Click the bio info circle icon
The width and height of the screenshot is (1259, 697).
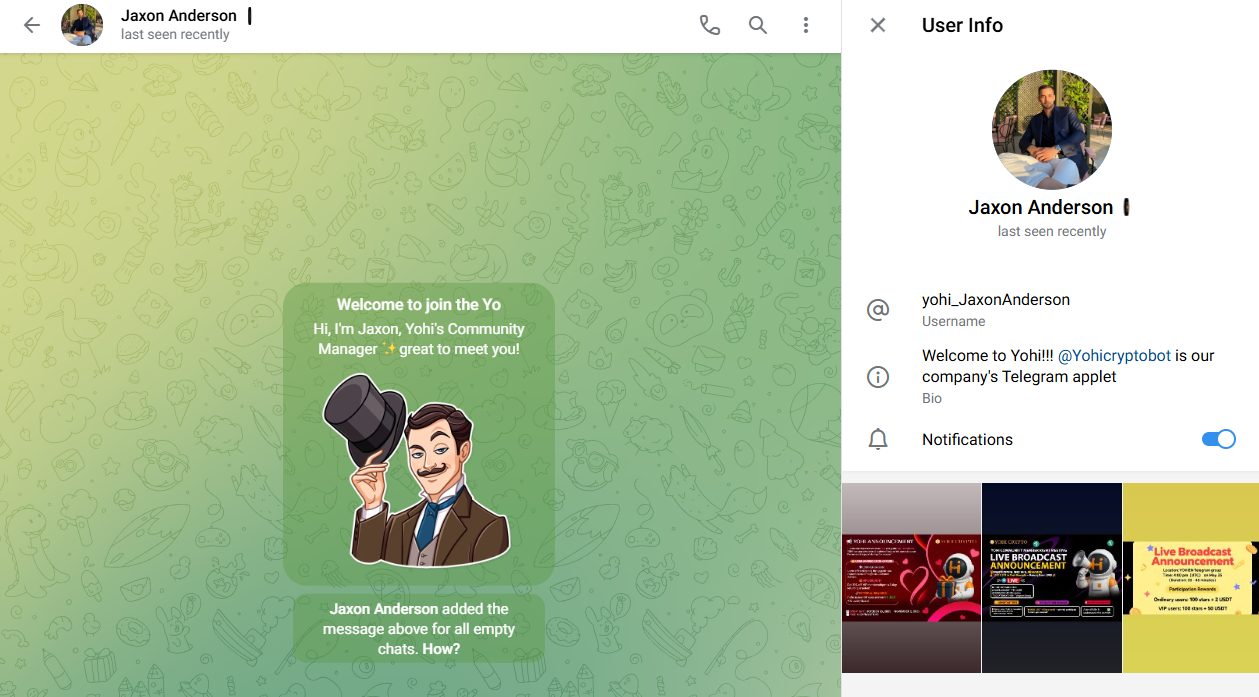point(878,377)
